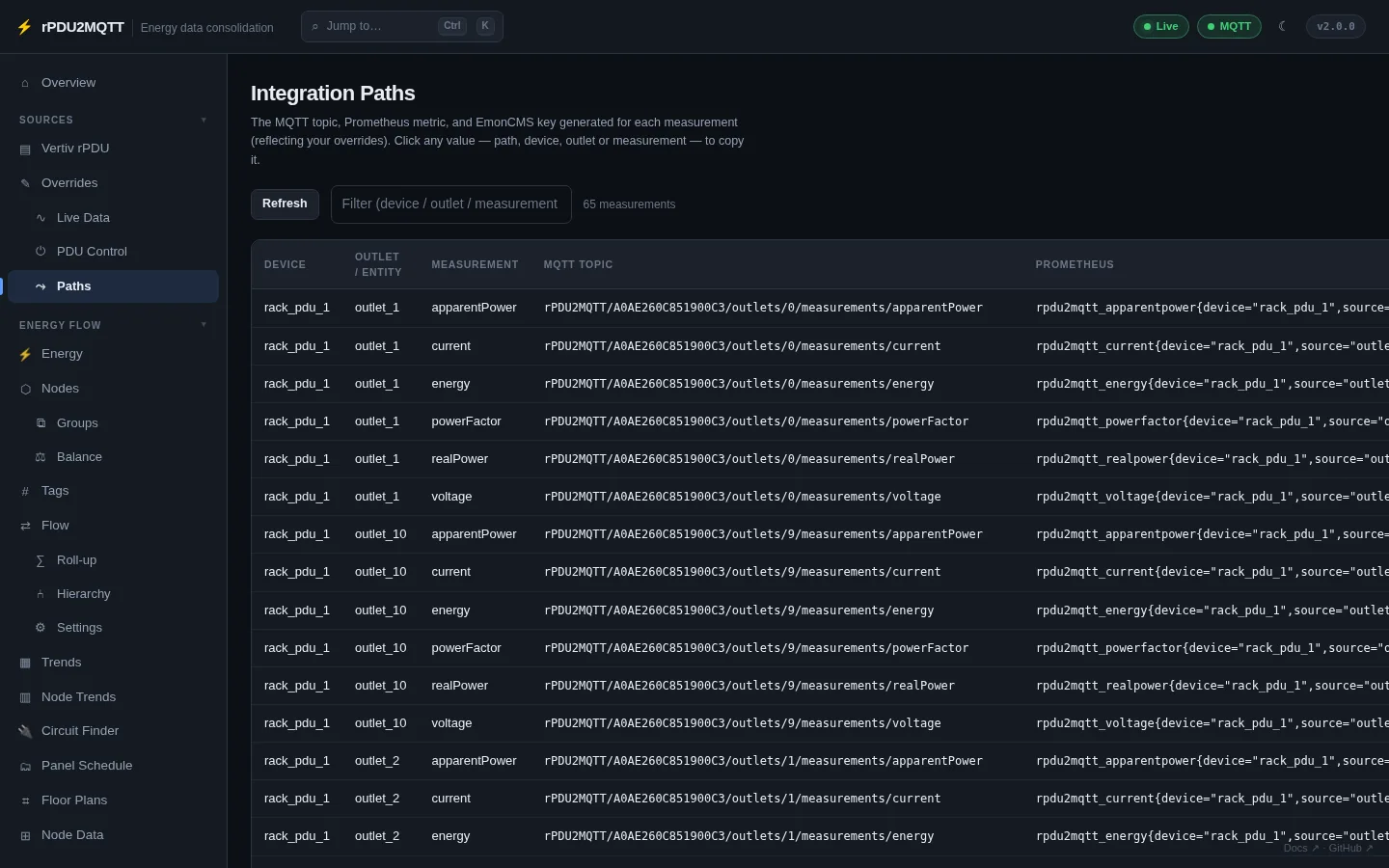Click the MQTT status badge

coord(1229,26)
